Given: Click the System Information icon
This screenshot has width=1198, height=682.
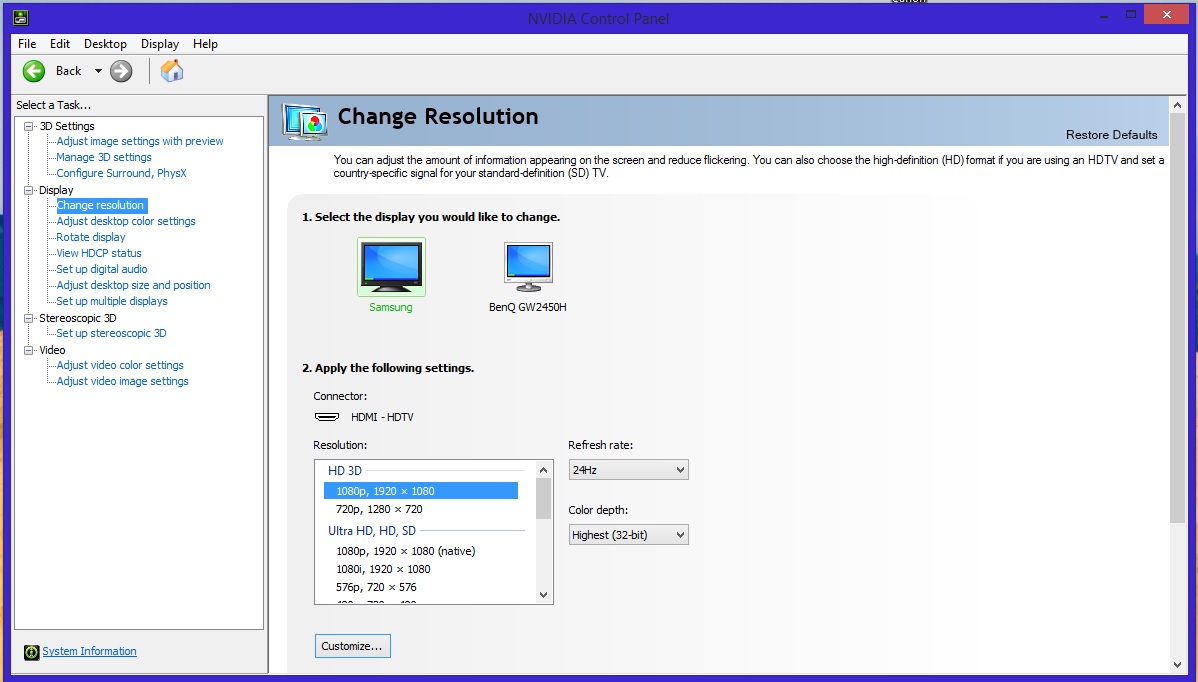Looking at the screenshot, I should [x=31, y=652].
